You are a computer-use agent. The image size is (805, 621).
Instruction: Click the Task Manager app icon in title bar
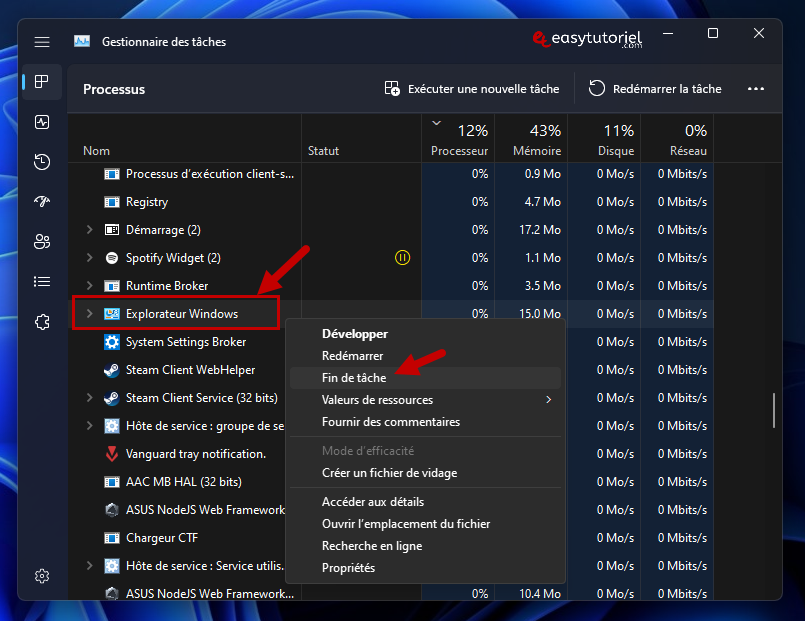[x=82, y=42]
